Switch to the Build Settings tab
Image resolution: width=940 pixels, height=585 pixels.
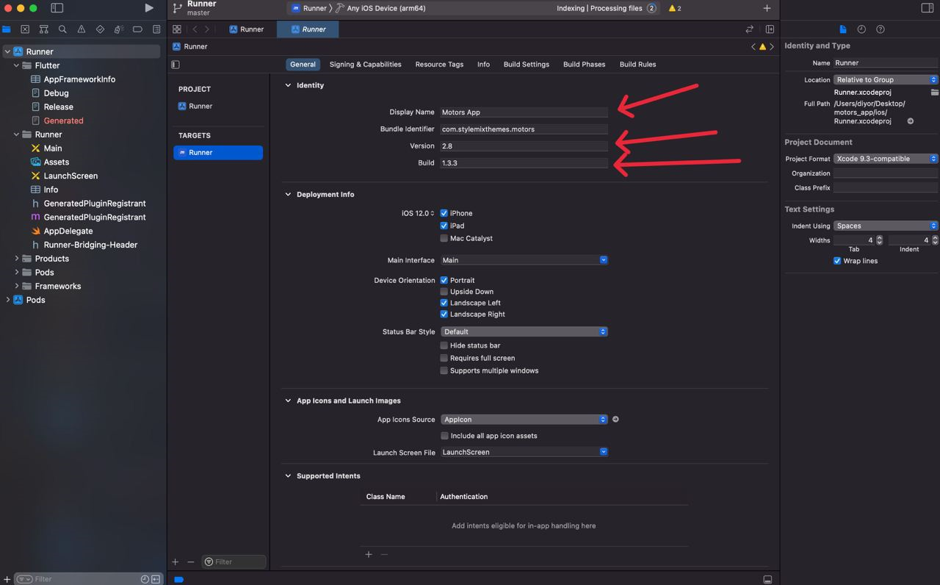(x=526, y=64)
